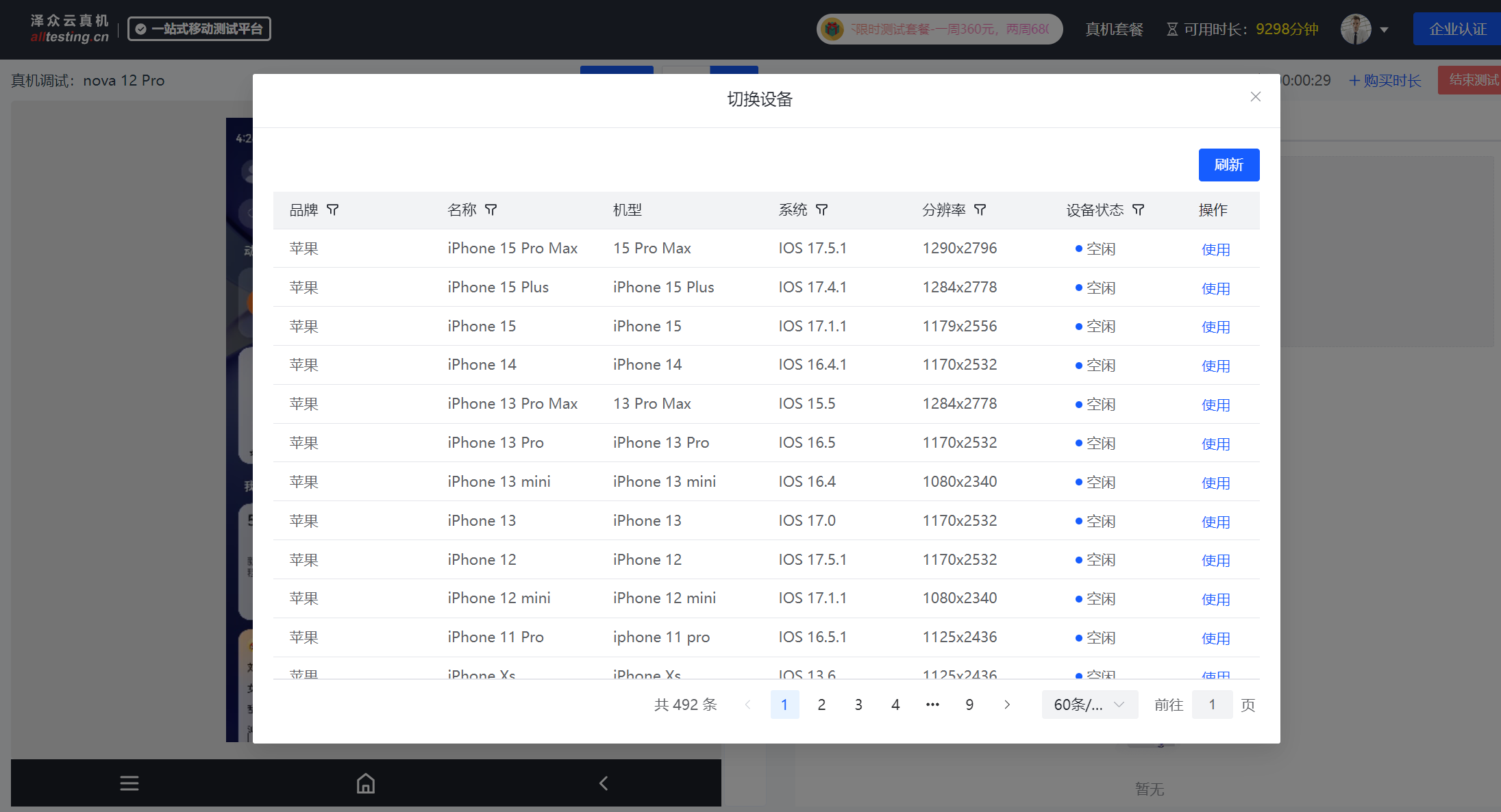Use the iPhone 12 device
Screen dimensions: 1501x812
tap(1216, 560)
